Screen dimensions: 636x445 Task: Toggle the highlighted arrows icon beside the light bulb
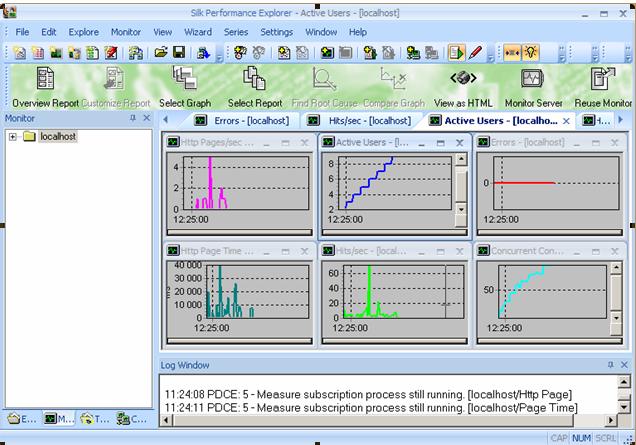512,53
